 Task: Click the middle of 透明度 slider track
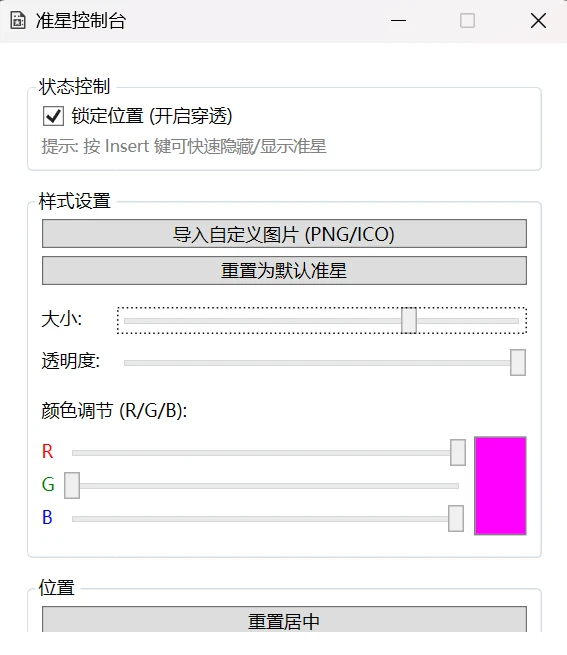(x=321, y=363)
